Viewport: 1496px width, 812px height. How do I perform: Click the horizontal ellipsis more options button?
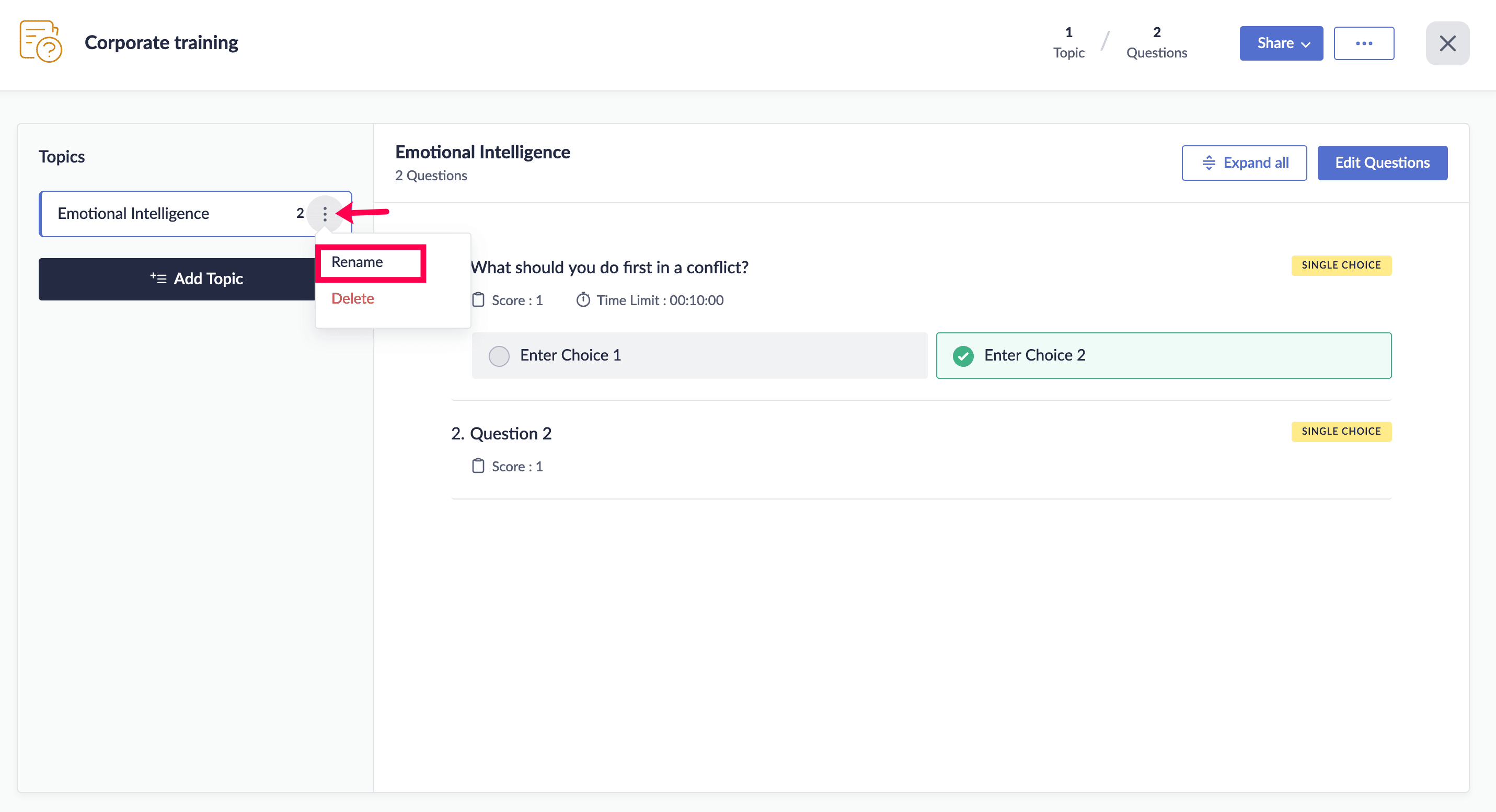pos(1363,43)
